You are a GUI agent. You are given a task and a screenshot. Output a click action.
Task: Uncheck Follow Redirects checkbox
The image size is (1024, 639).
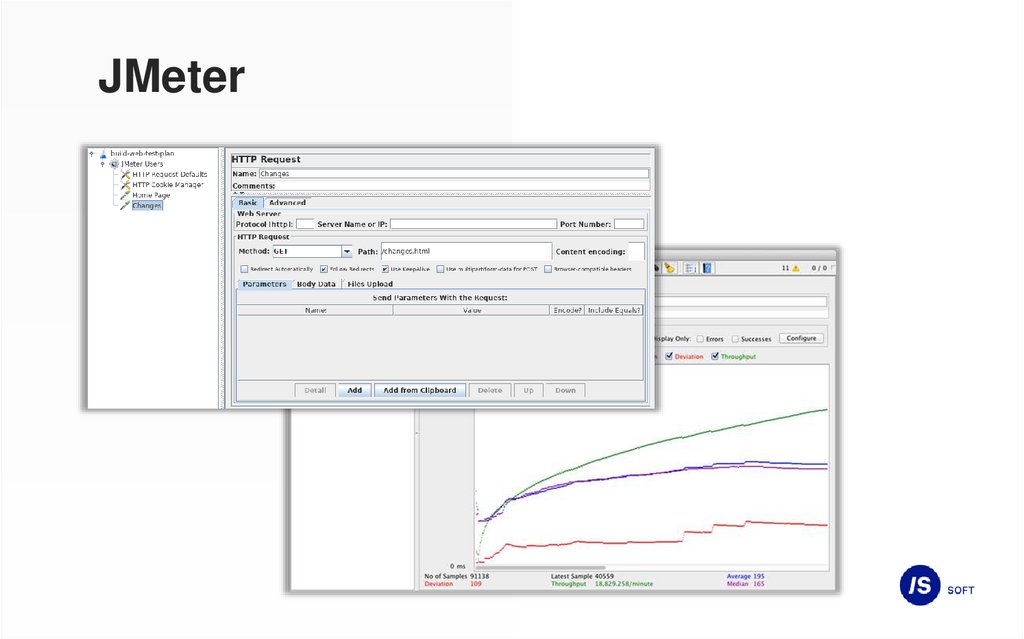(x=324, y=269)
